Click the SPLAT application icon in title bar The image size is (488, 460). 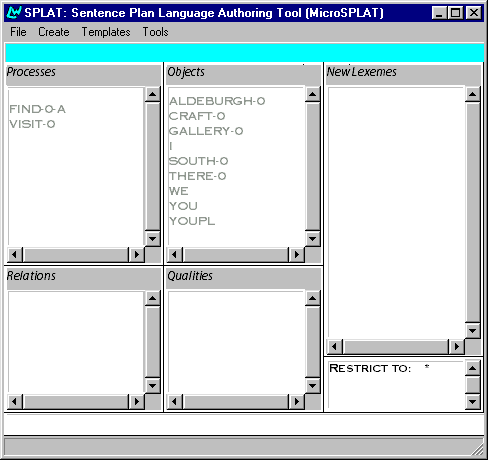click(14, 13)
